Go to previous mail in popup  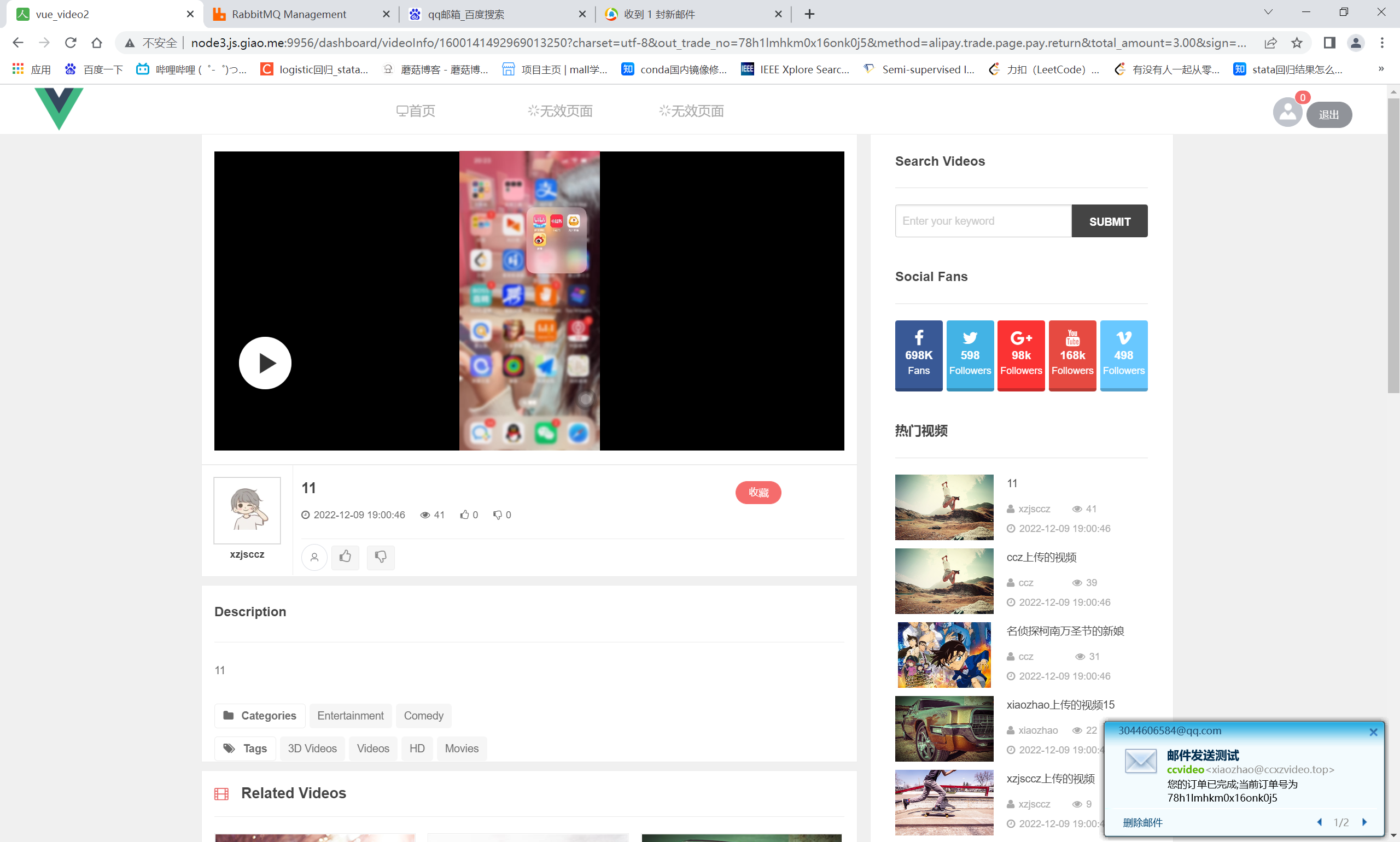[x=1319, y=822]
